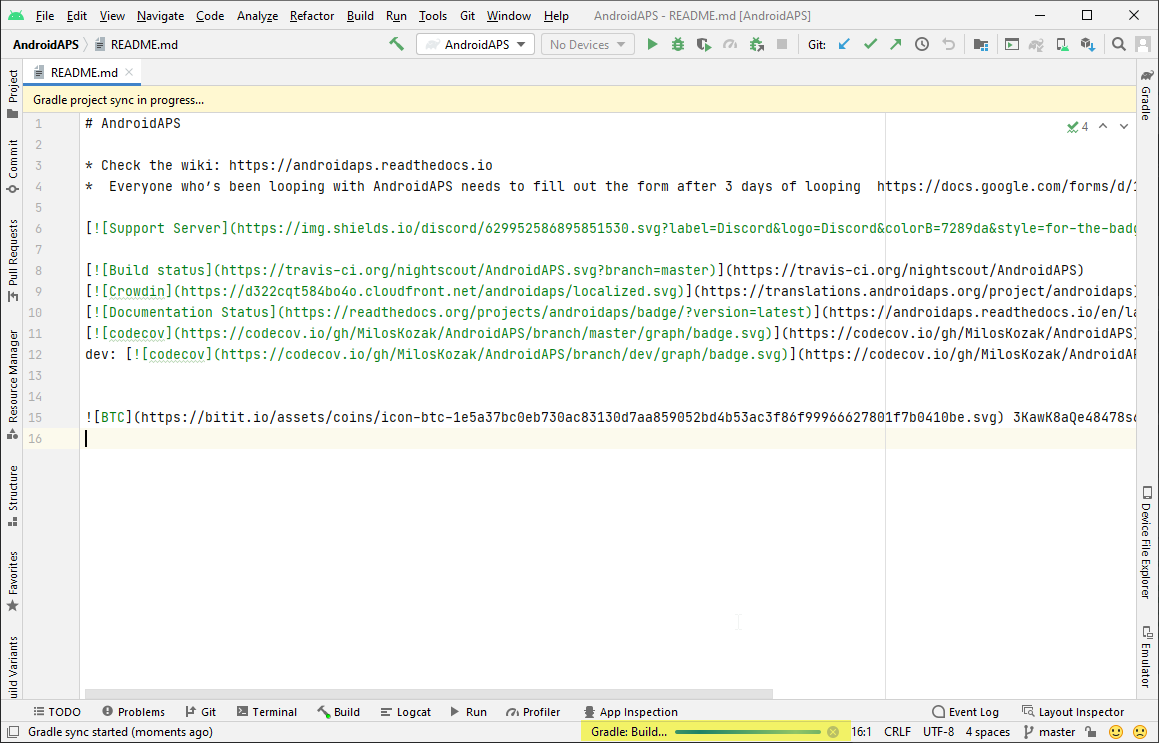Open the UTF-8 encoding selector
The width and height of the screenshot is (1159, 743).
[938, 732]
